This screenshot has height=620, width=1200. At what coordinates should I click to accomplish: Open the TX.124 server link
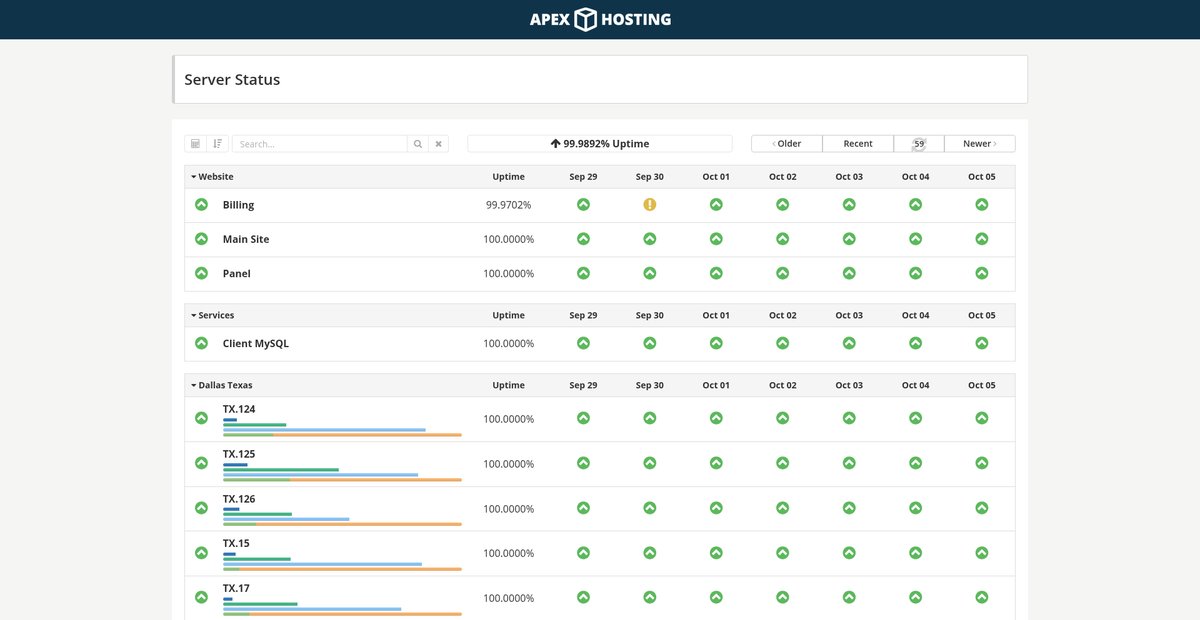click(x=239, y=409)
